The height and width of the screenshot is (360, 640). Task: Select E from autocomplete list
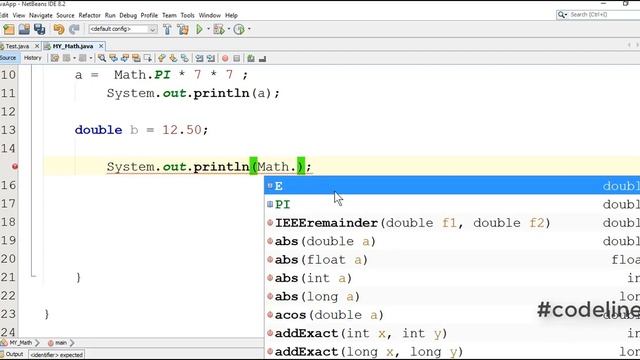coord(452,186)
